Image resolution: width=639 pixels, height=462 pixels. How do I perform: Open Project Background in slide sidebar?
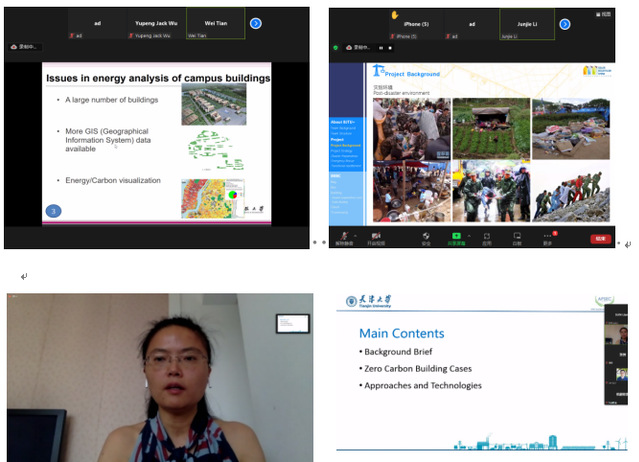click(x=344, y=146)
